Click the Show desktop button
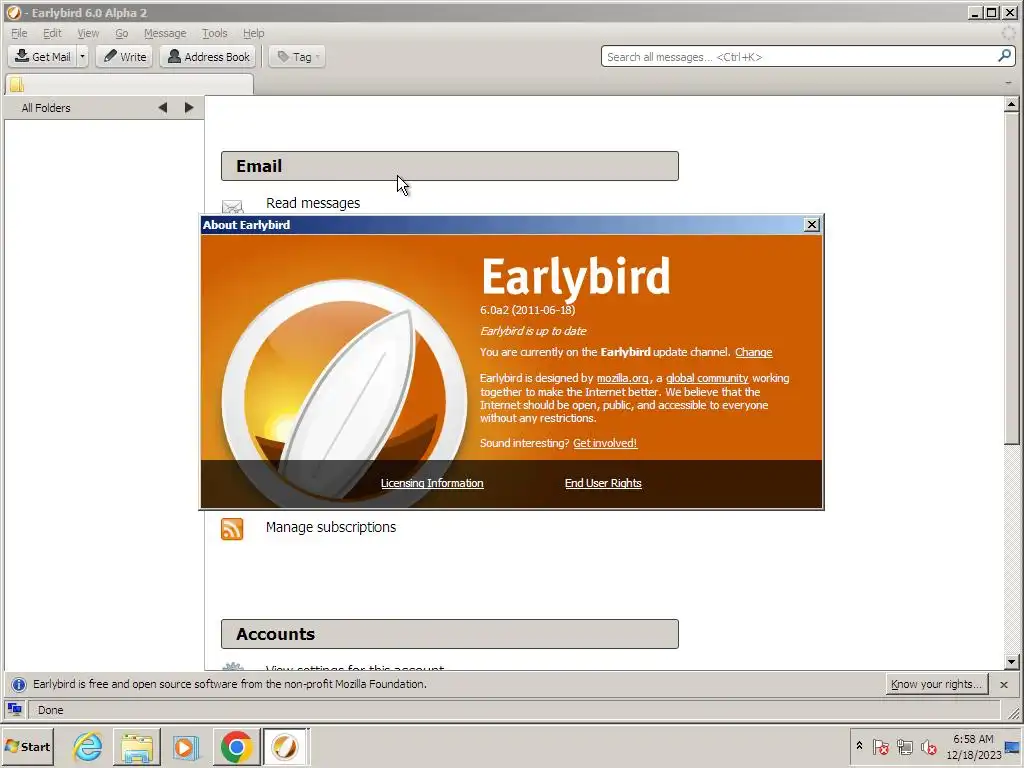Screen dimensions: 1024x768 tap(1013, 746)
